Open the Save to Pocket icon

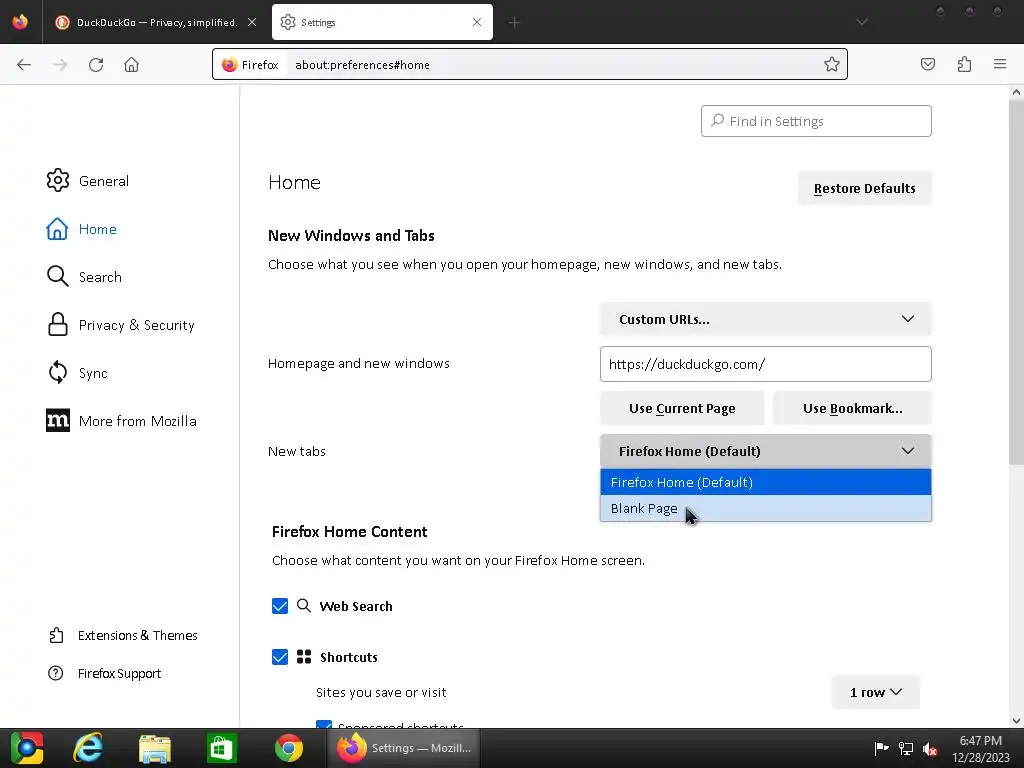coord(927,64)
